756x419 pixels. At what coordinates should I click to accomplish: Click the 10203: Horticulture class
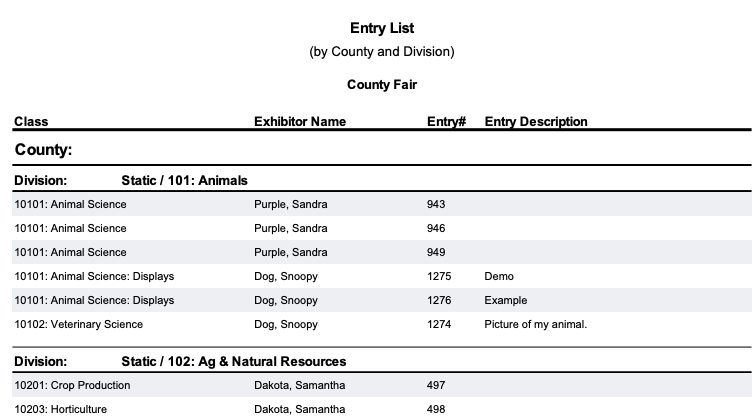point(61,409)
